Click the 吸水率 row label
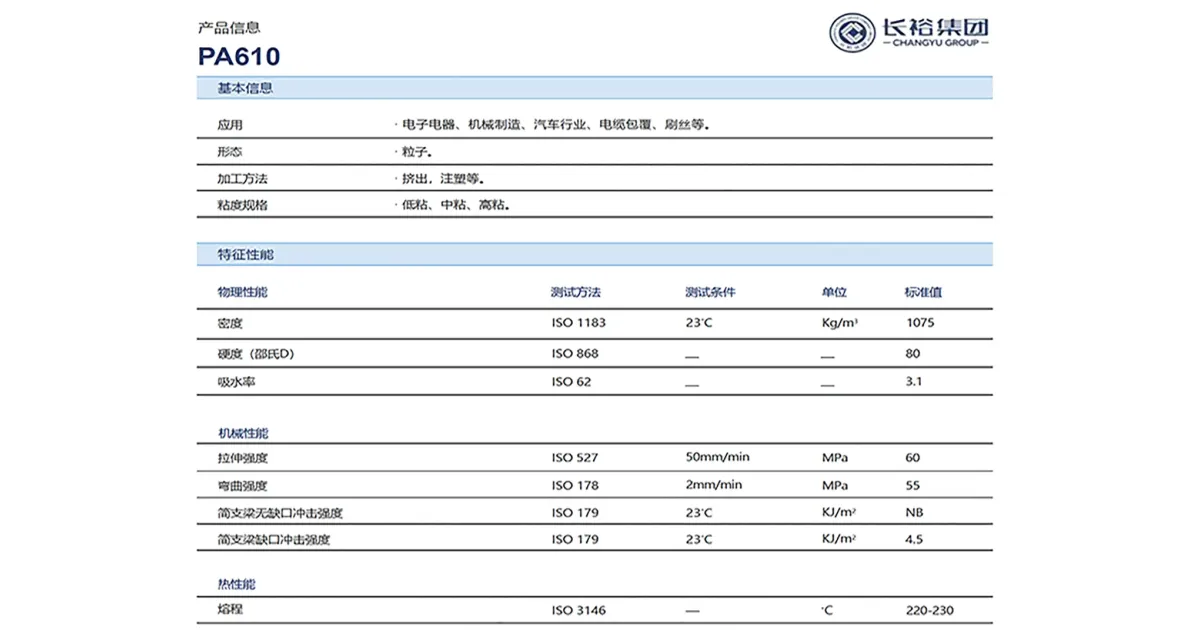This screenshot has width=1200, height=630. pyautogui.click(x=237, y=382)
